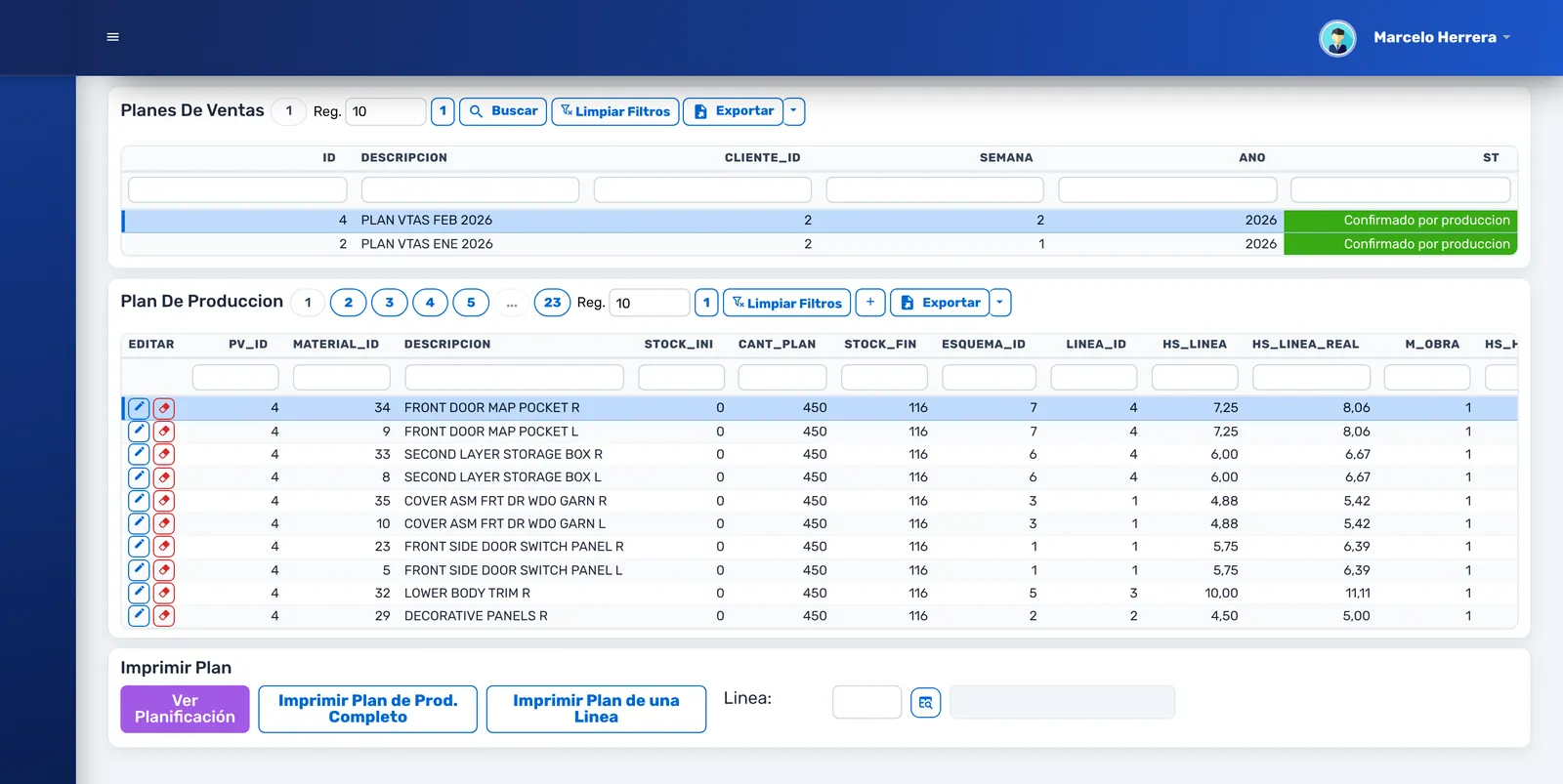Image resolution: width=1563 pixels, height=784 pixels.
Task: Go to page 2 of Plan De Produccion
Action: point(348,303)
